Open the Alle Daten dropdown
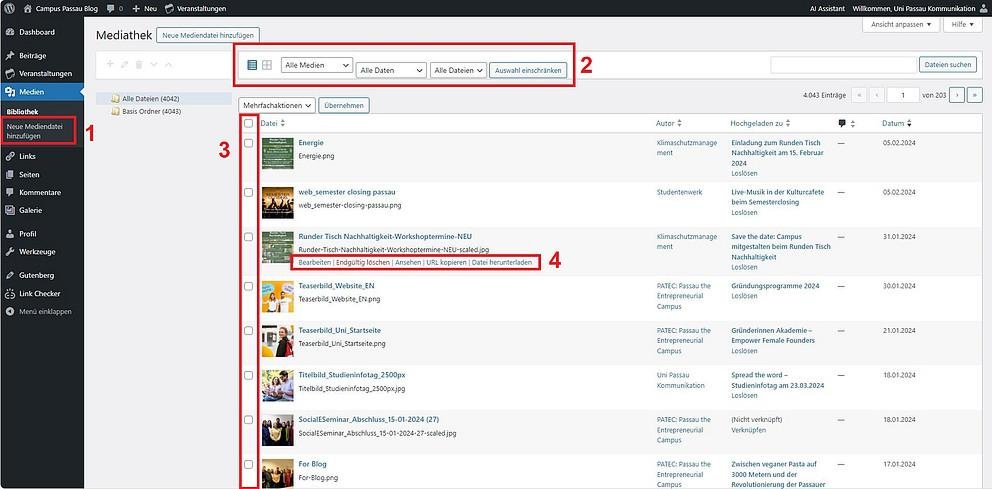This screenshot has width=992, height=489. pos(391,70)
